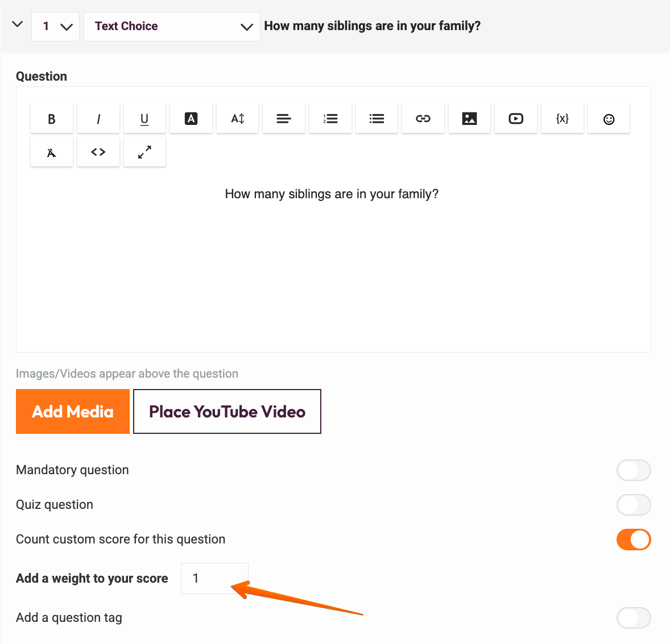Collapse the question panel with the header chevron
The width and height of the screenshot is (670, 644).
(x=17, y=24)
